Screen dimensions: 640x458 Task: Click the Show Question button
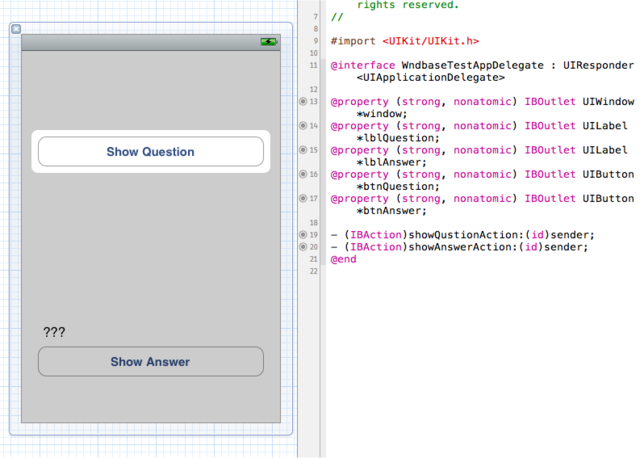point(151,151)
